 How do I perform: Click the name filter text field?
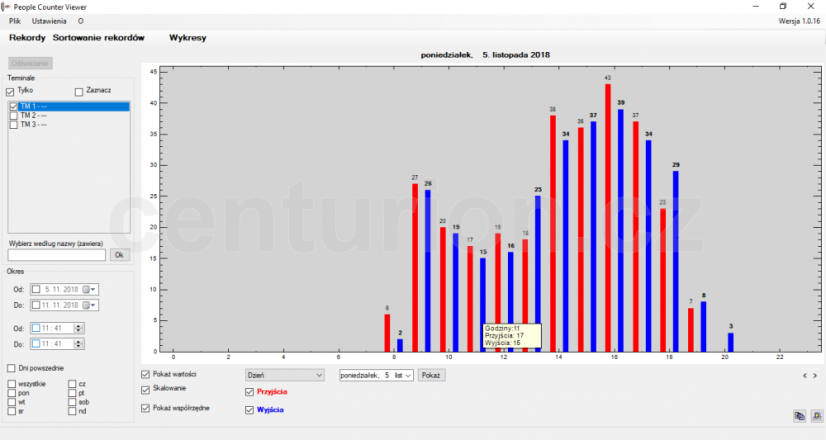(x=57, y=255)
